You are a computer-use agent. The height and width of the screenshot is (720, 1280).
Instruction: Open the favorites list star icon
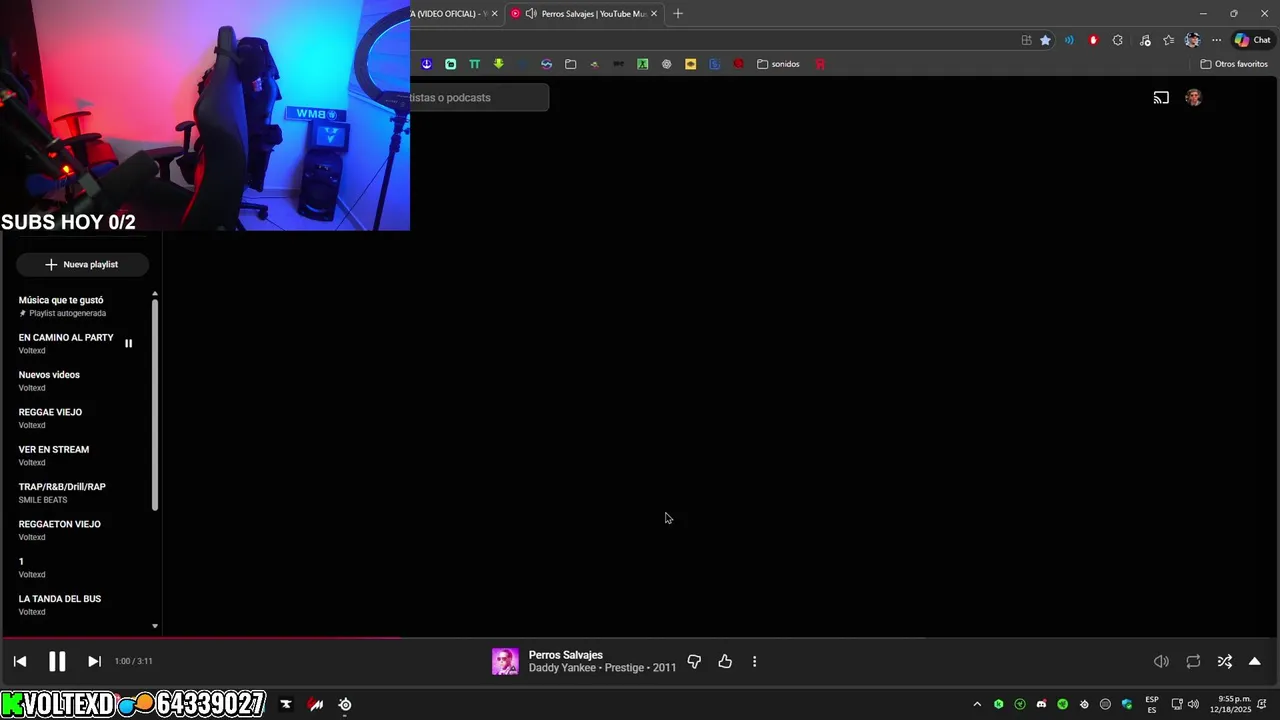click(1168, 40)
